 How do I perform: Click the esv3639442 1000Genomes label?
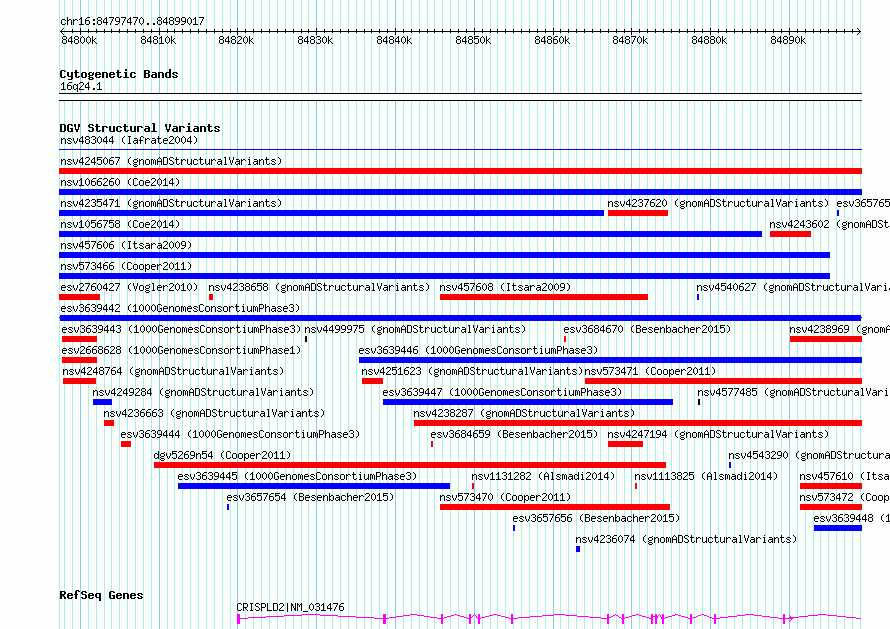coord(180,308)
